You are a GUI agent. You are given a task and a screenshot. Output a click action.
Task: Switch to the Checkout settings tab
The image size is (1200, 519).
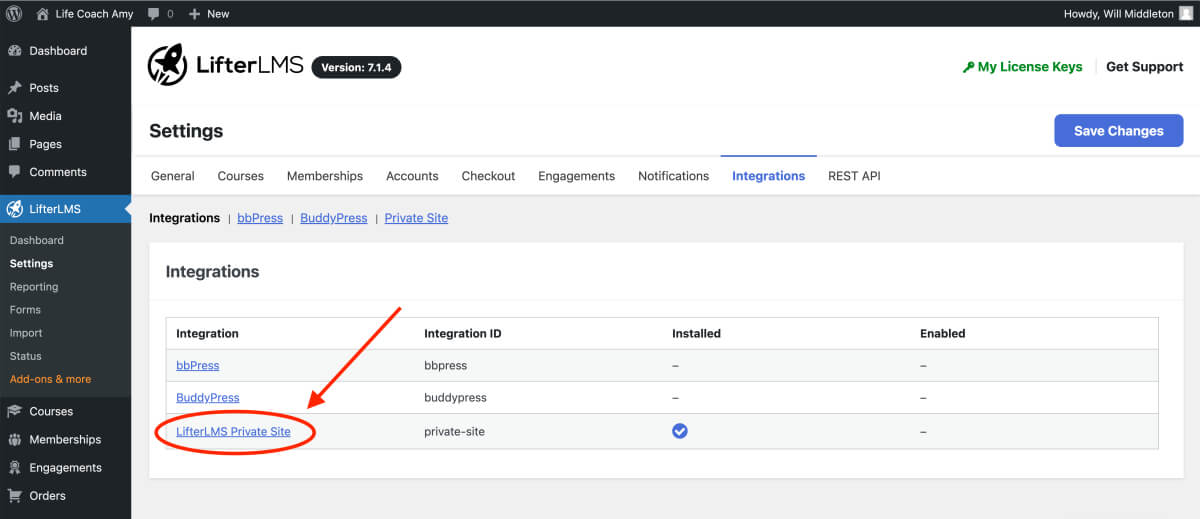pyautogui.click(x=488, y=176)
